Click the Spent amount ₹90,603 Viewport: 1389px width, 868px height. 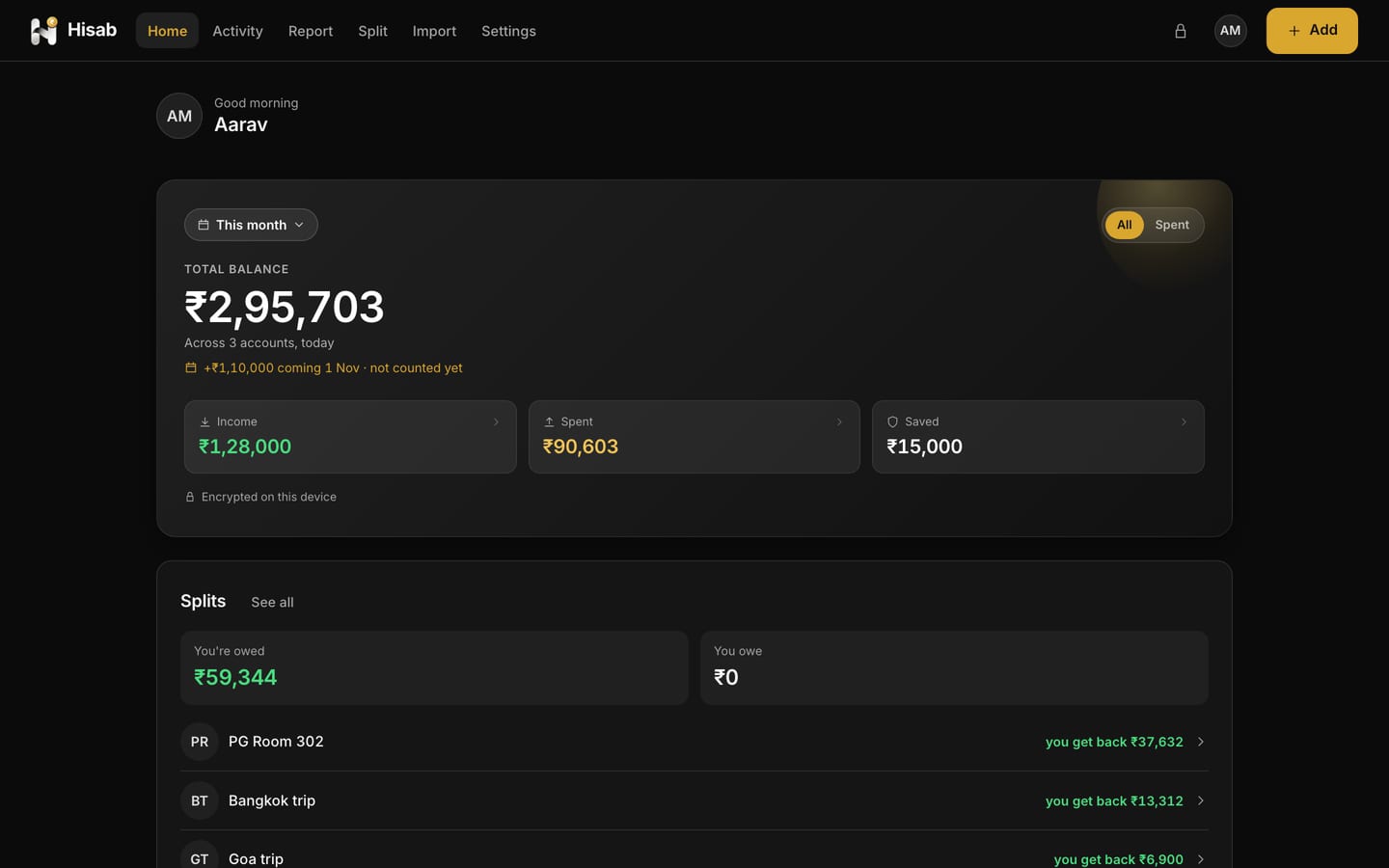click(581, 447)
